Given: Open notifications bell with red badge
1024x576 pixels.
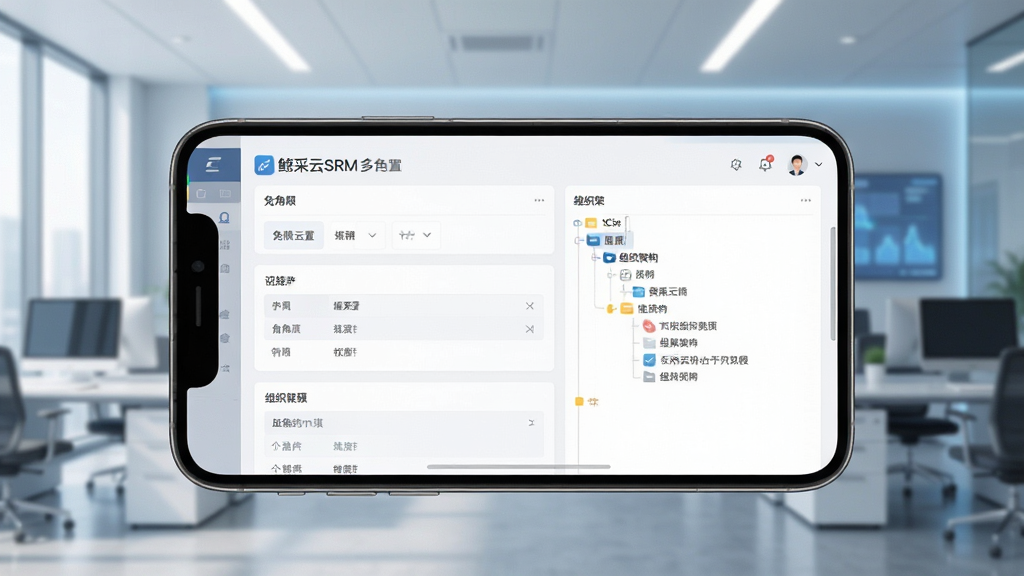Looking at the screenshot, I should point(765,164).
